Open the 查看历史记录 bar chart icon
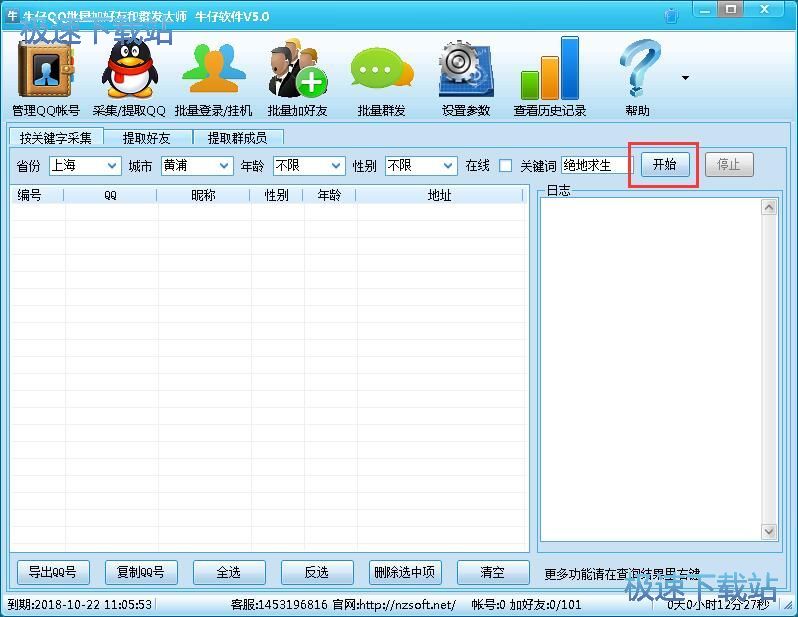Screen dimensions: 798x617 [x=550, y=69]
